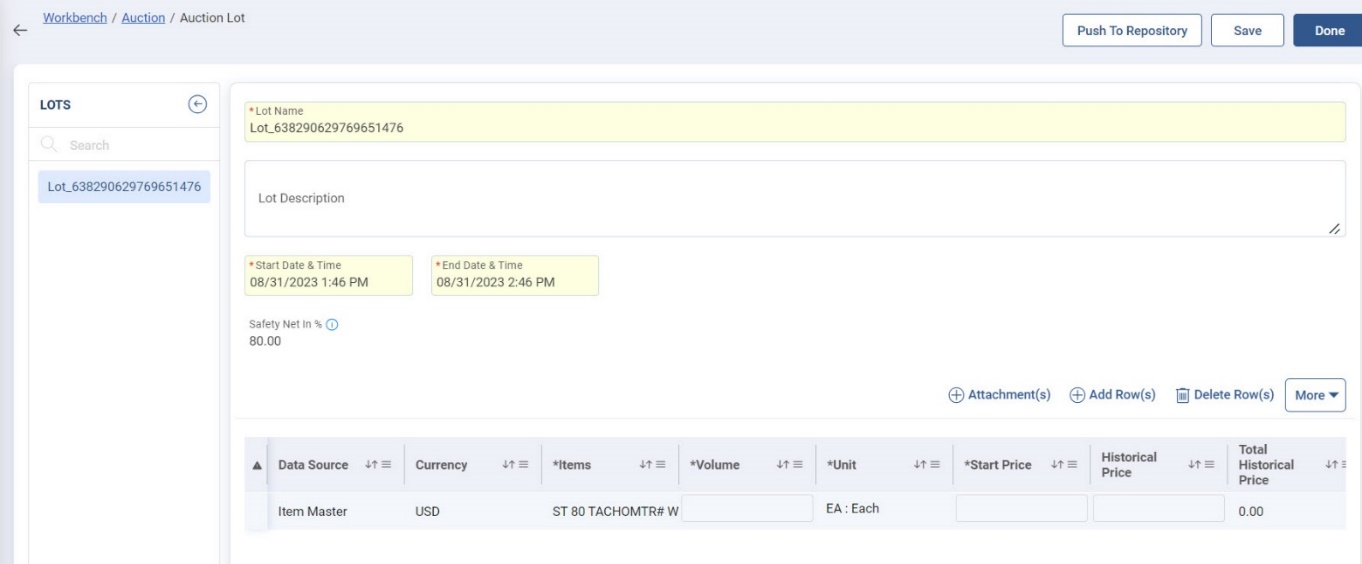
Task: Expand the More dropdown menu
Action: (1314, 395)
